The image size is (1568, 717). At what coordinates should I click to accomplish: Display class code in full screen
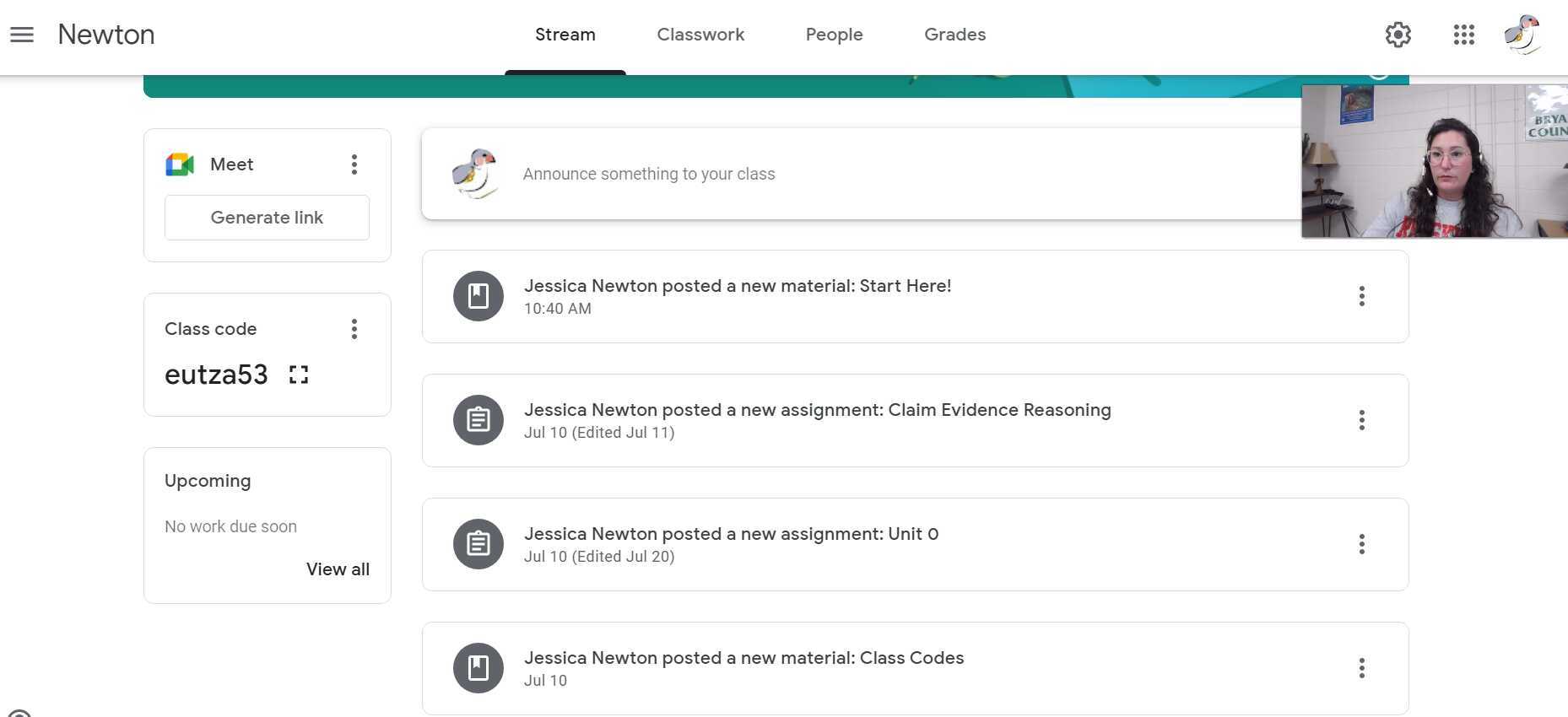point(299,375)
